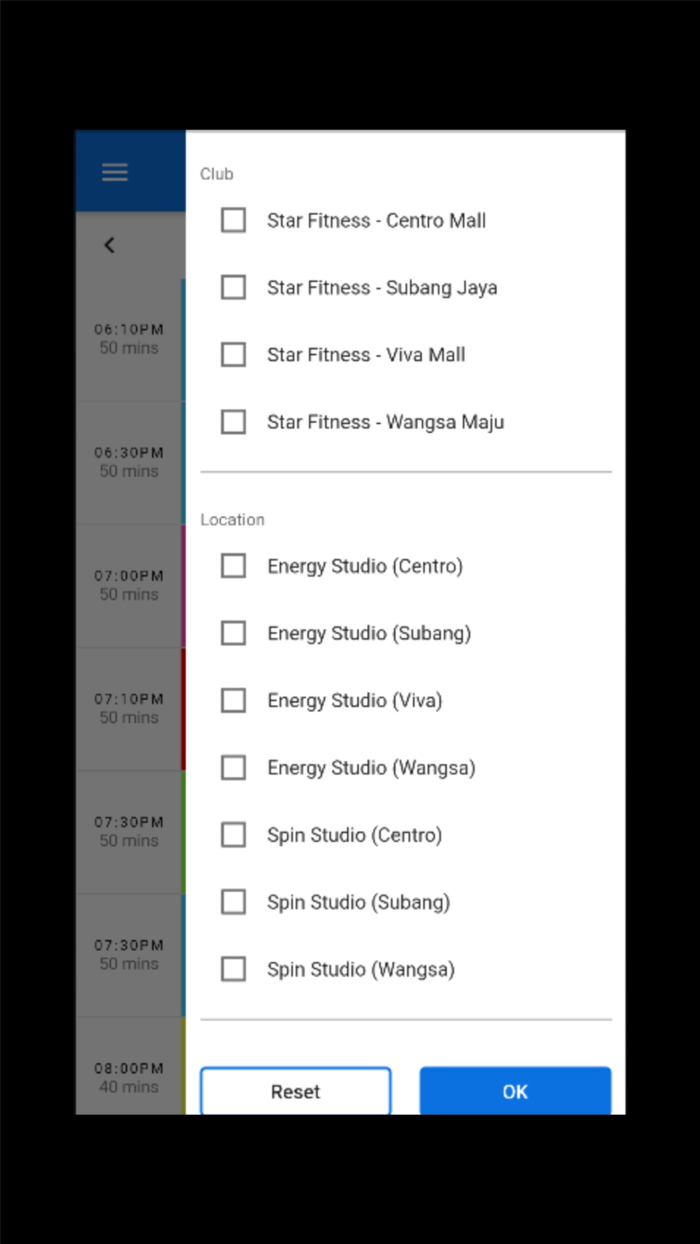Viewport: 700px width, 1244px height.
Task: Open the 07:00PM 50 mins session
Action: (x=128, y=585)
